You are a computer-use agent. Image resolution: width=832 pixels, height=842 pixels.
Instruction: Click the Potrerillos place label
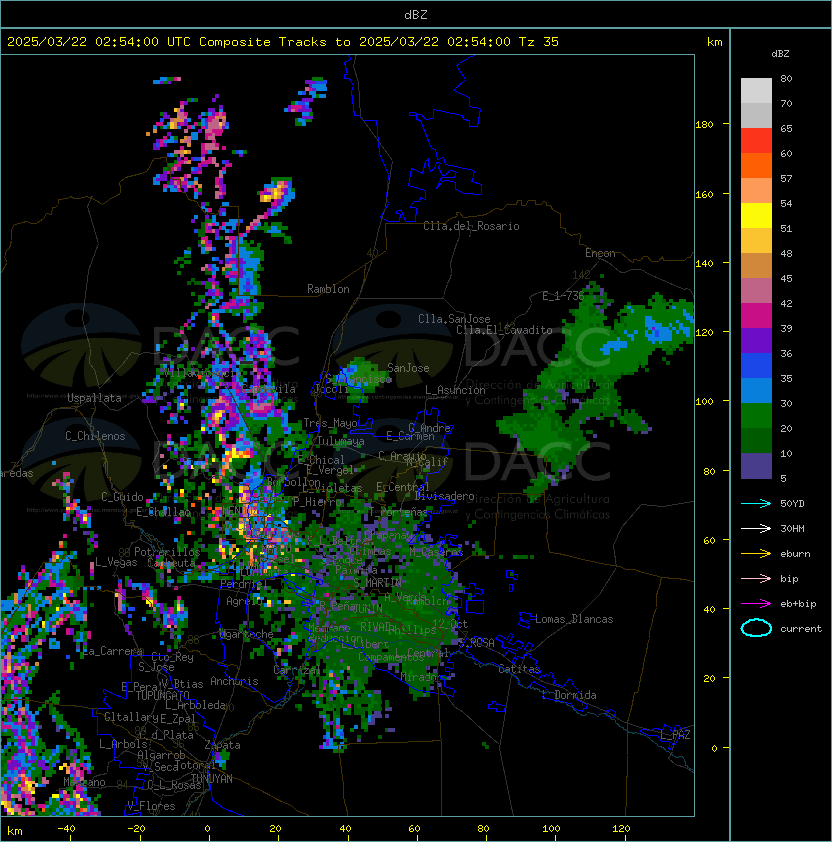(x=167, y=552)
